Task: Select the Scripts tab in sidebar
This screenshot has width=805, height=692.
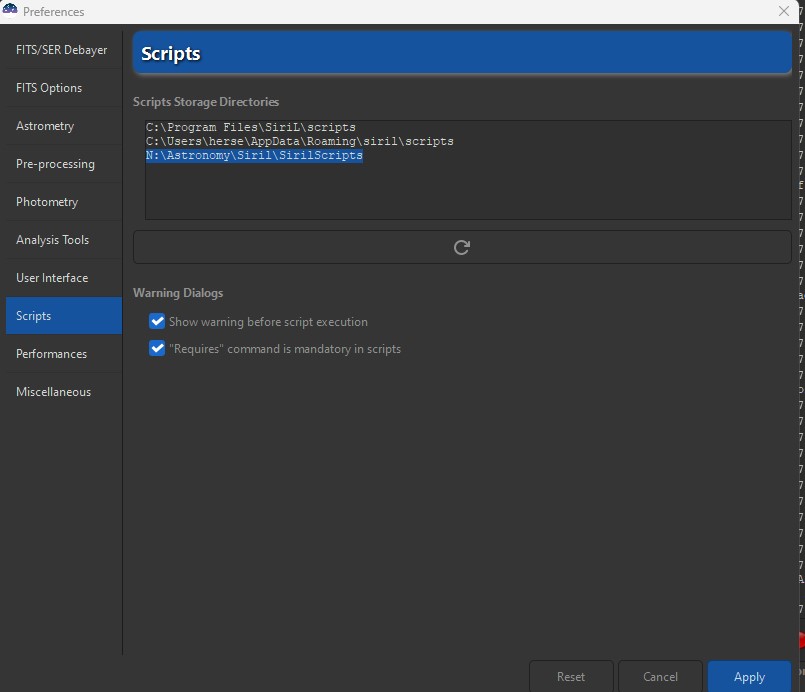Action: (x=64, y=316)
